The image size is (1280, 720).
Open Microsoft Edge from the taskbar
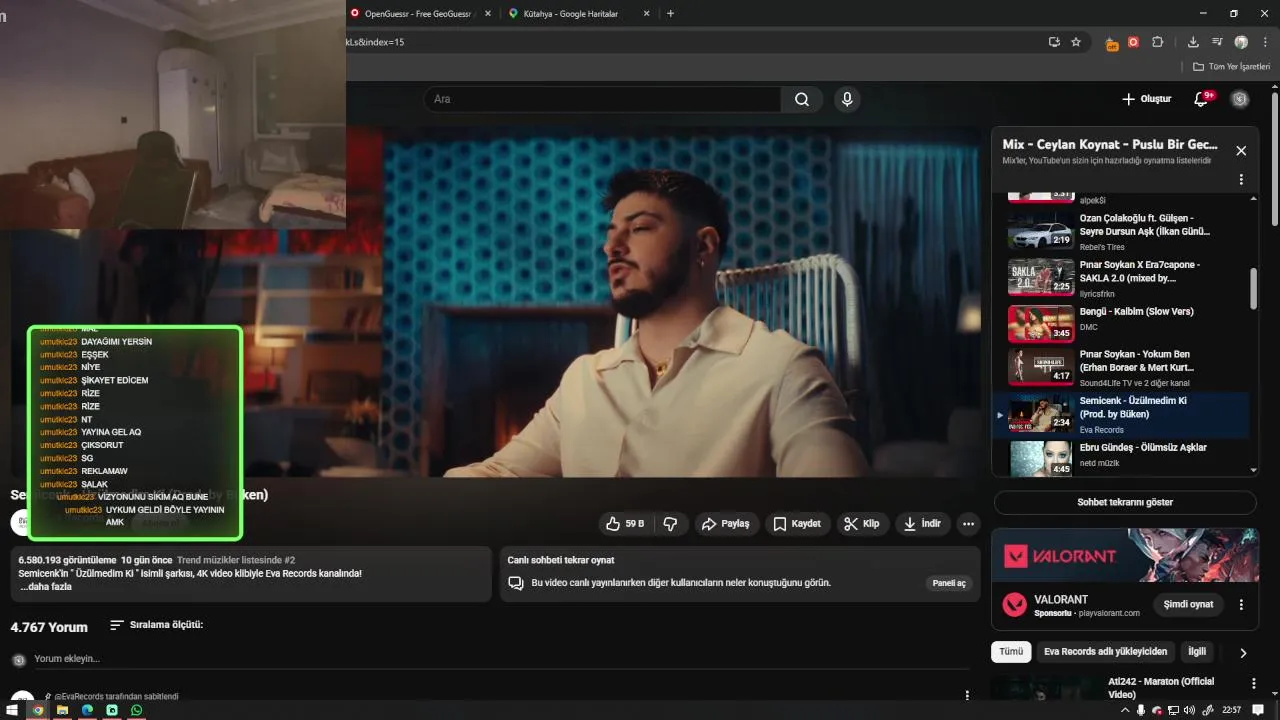coord(87,710)
